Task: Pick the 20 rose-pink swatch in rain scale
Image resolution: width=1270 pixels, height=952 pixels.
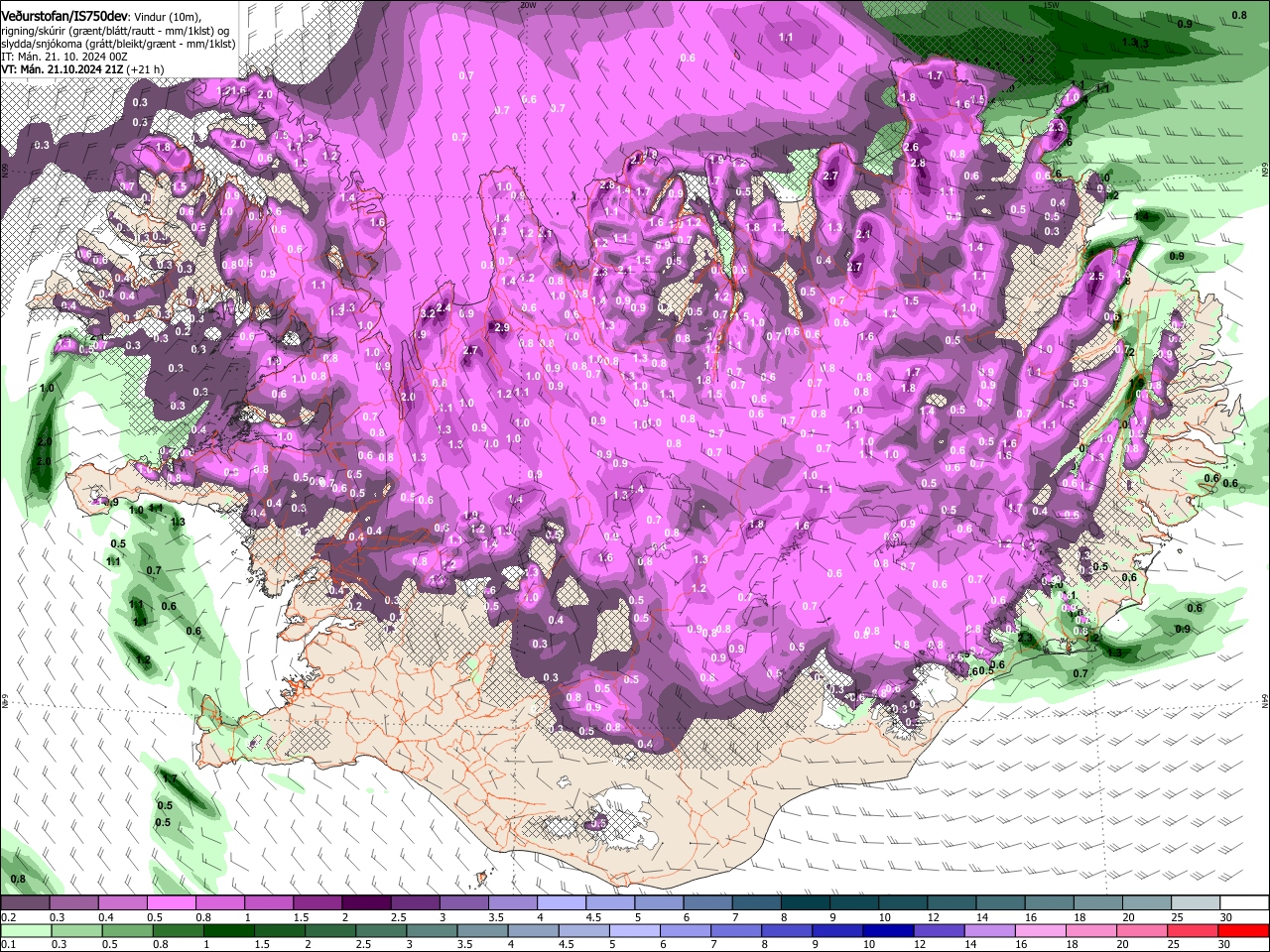Action: coord(1143,931)
